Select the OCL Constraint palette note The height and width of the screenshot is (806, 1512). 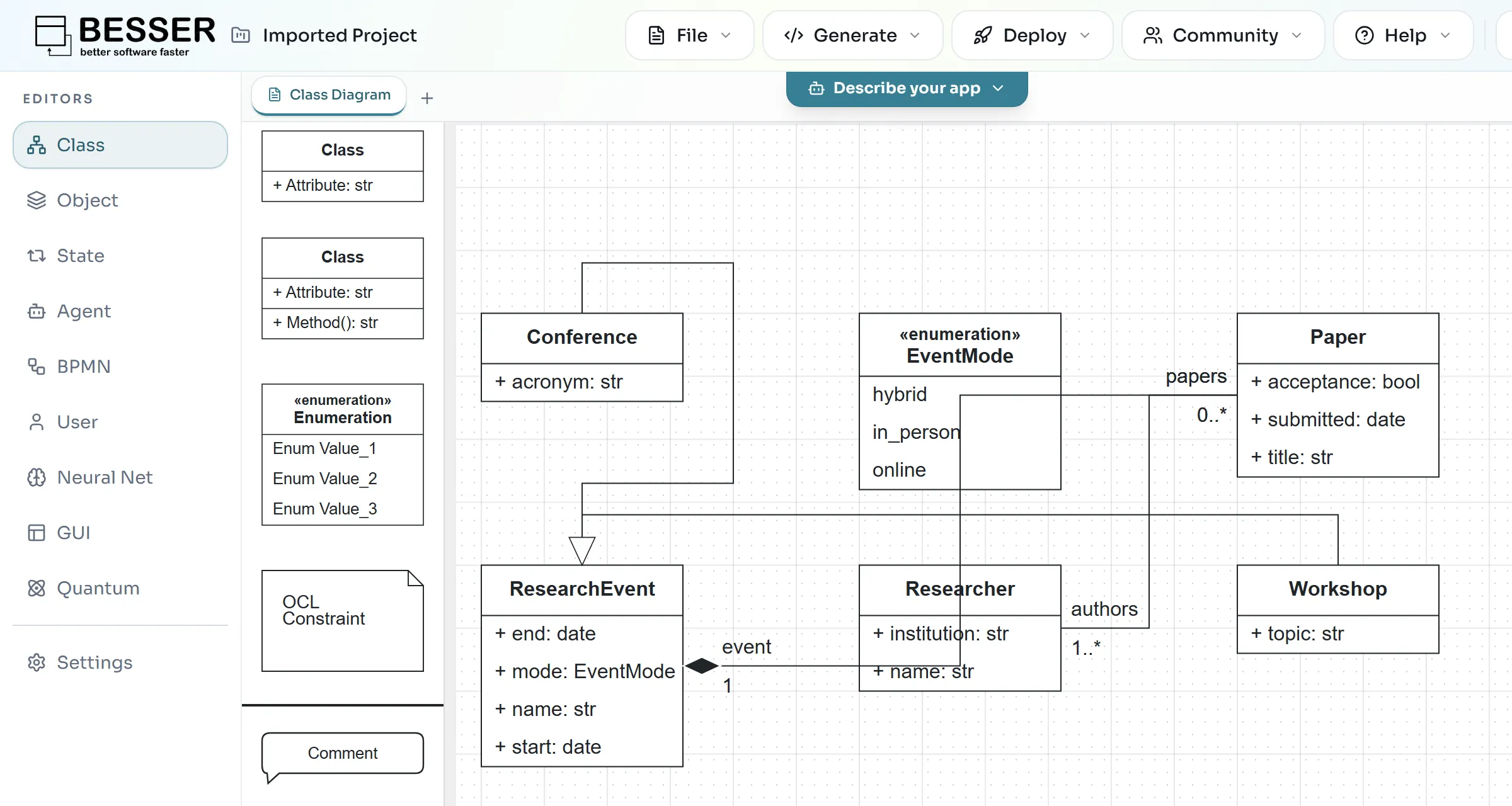pyautogui.click(x=343, y=621)
